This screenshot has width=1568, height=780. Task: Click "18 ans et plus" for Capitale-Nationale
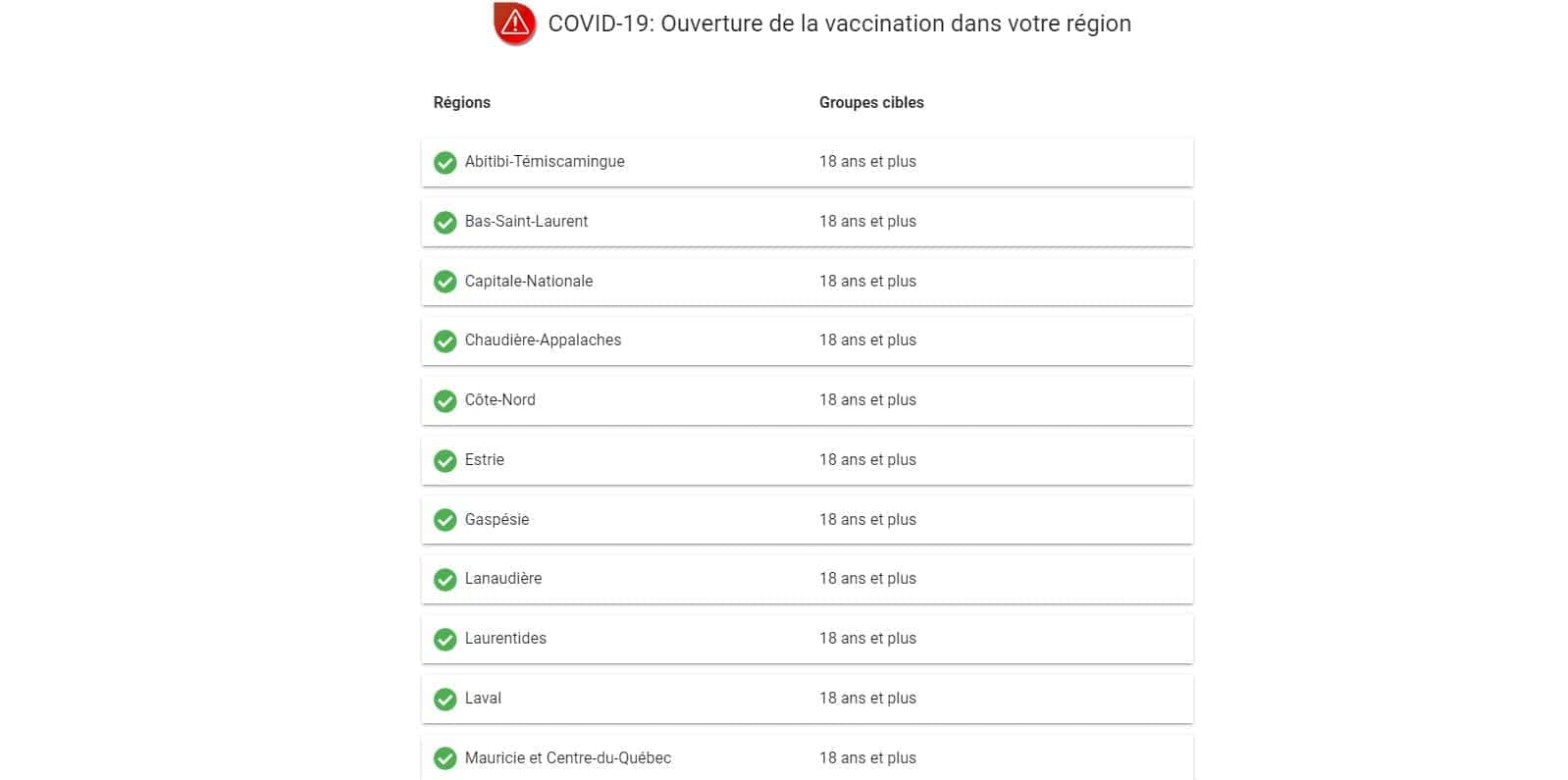coord(867,281)
